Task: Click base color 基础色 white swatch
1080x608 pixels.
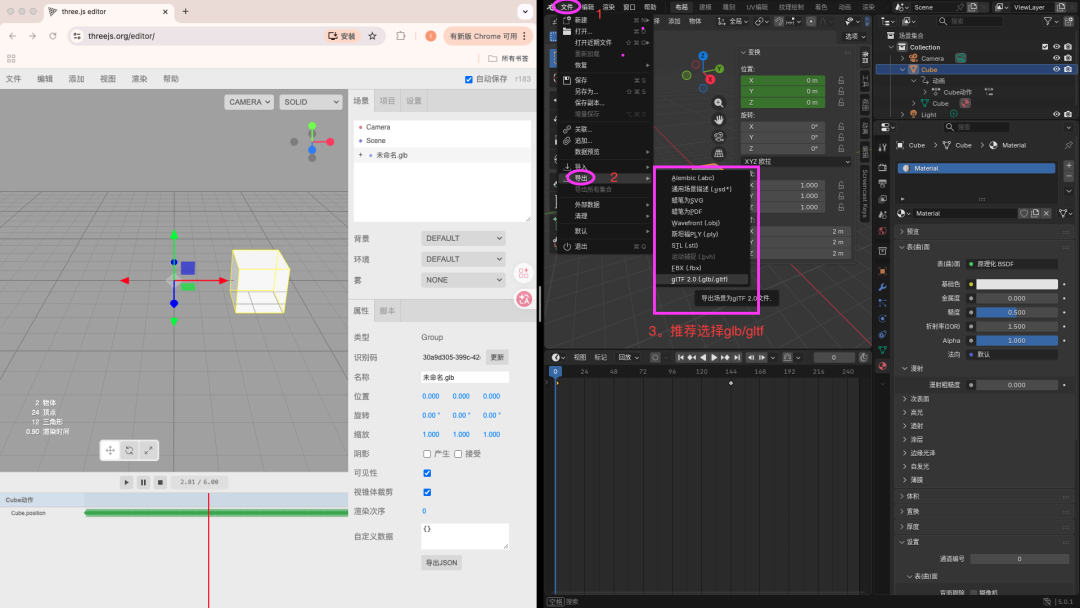Action: pos(1017,284)
